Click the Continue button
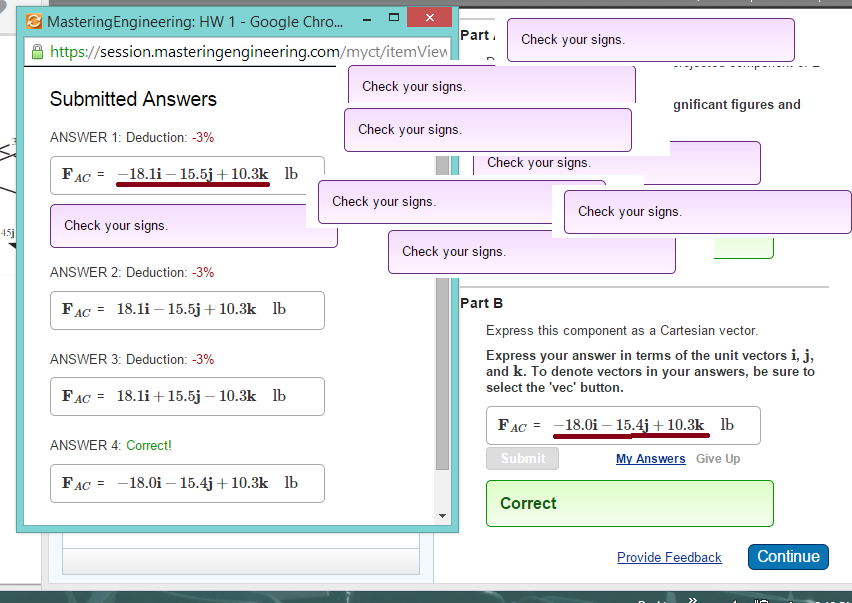Screen dimensions: 852x603 pyautogui.click(x=788, y=557)
